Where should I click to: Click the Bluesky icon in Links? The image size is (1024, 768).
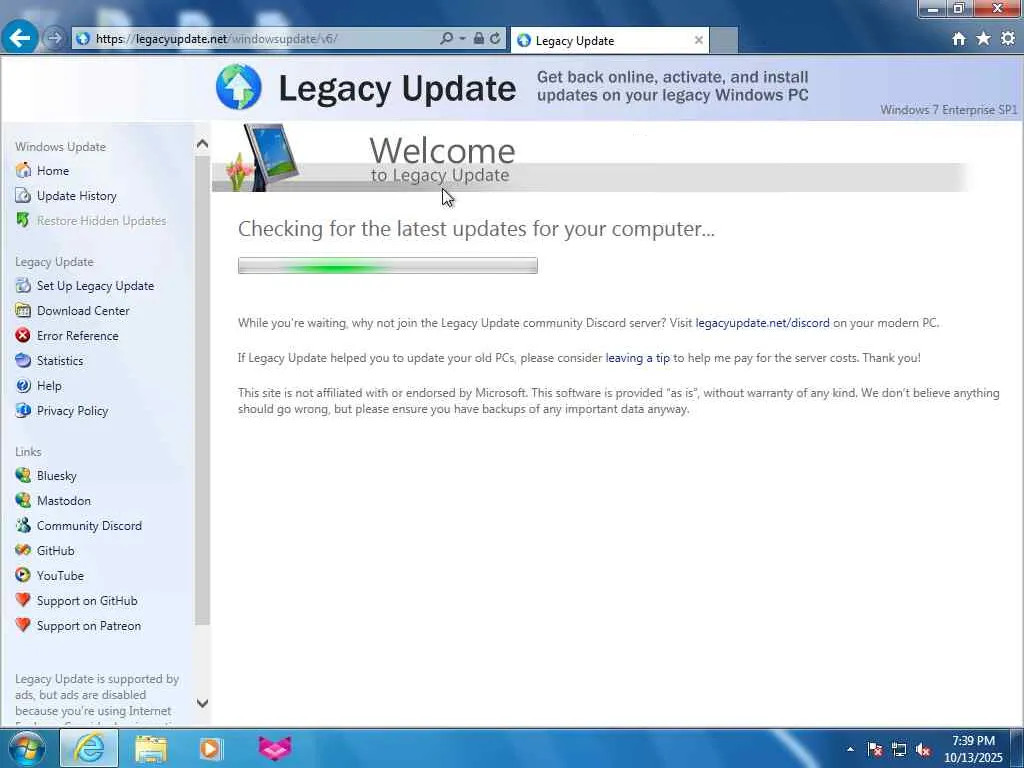pos(24,475)
